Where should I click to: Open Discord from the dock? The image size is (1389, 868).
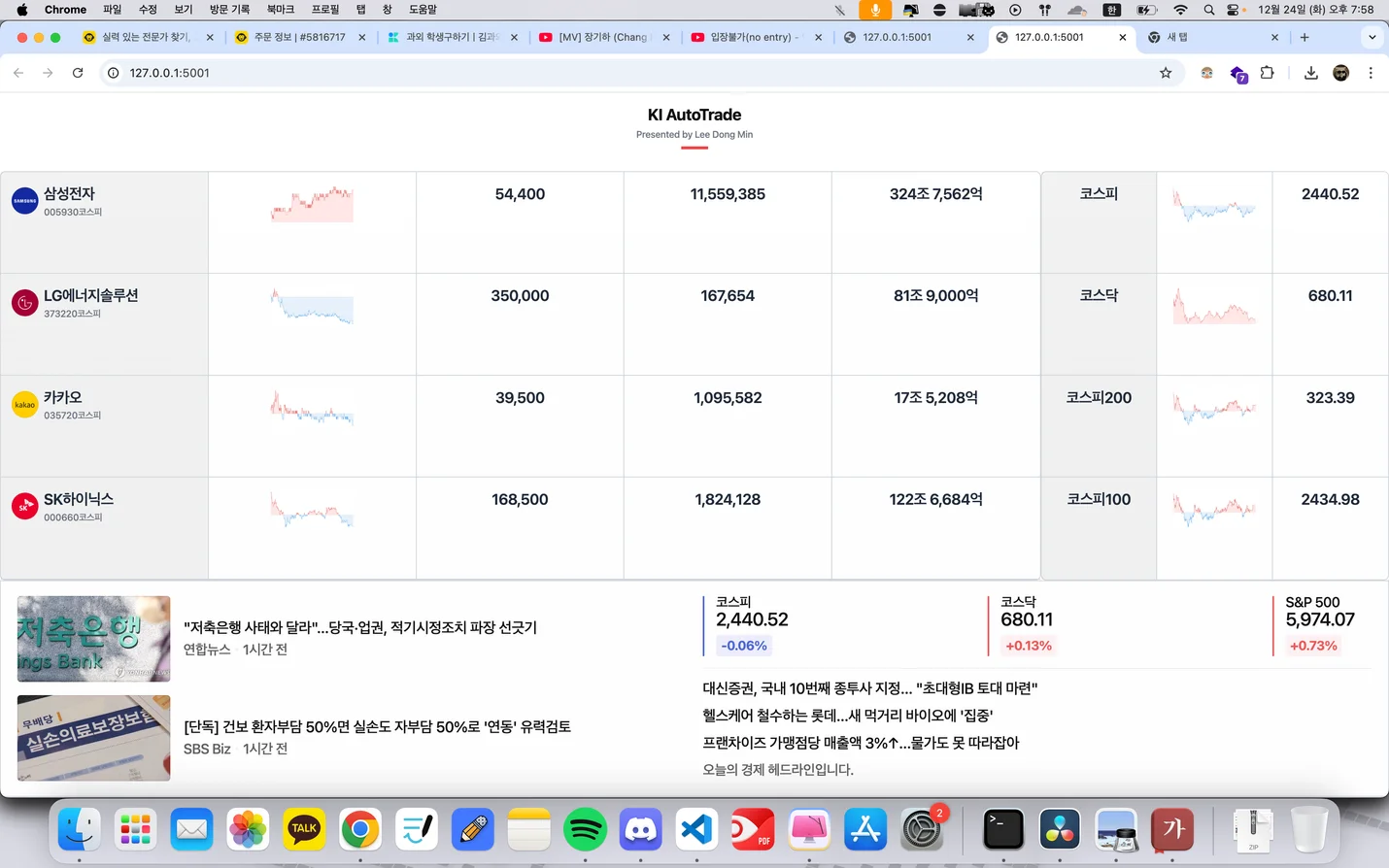point(641,829)
